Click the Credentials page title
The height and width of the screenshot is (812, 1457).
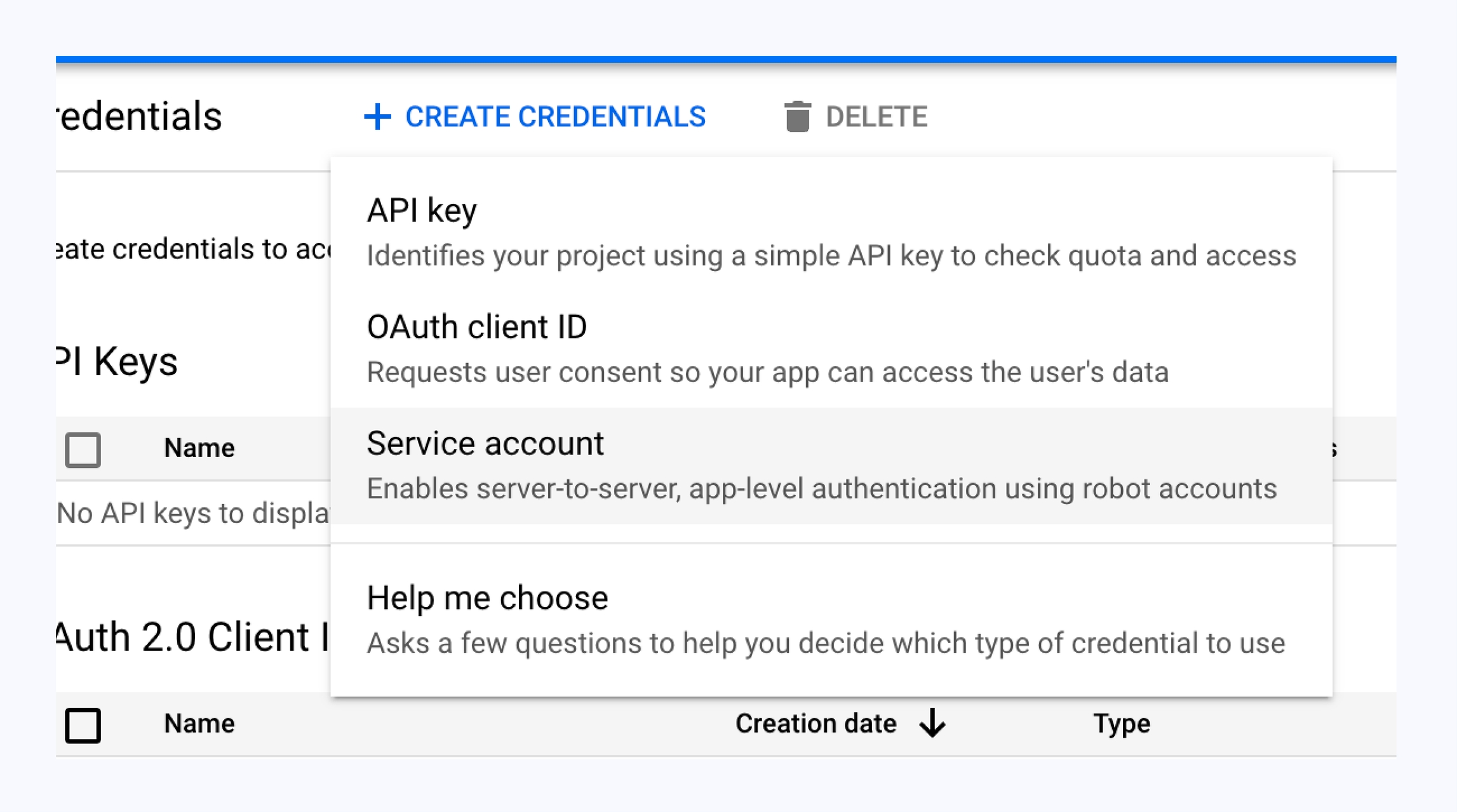[x=140, y=117]
